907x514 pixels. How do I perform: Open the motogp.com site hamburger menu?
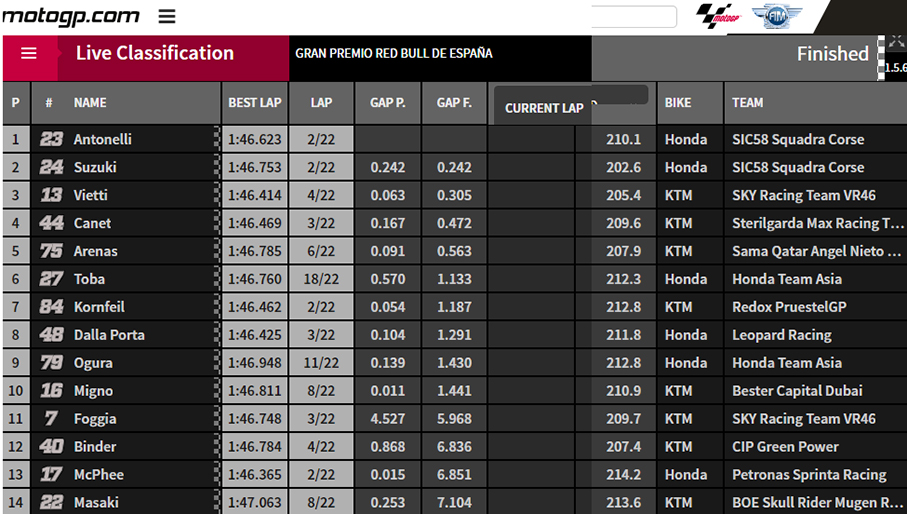pos(167,16)
